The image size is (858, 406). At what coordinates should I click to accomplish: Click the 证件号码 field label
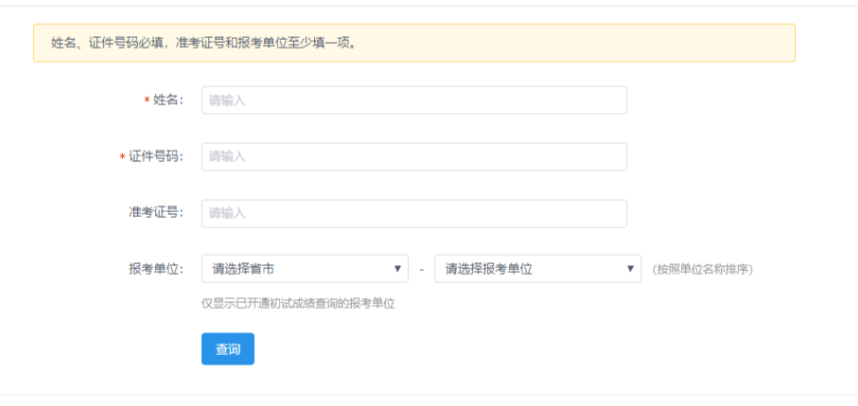156,157
